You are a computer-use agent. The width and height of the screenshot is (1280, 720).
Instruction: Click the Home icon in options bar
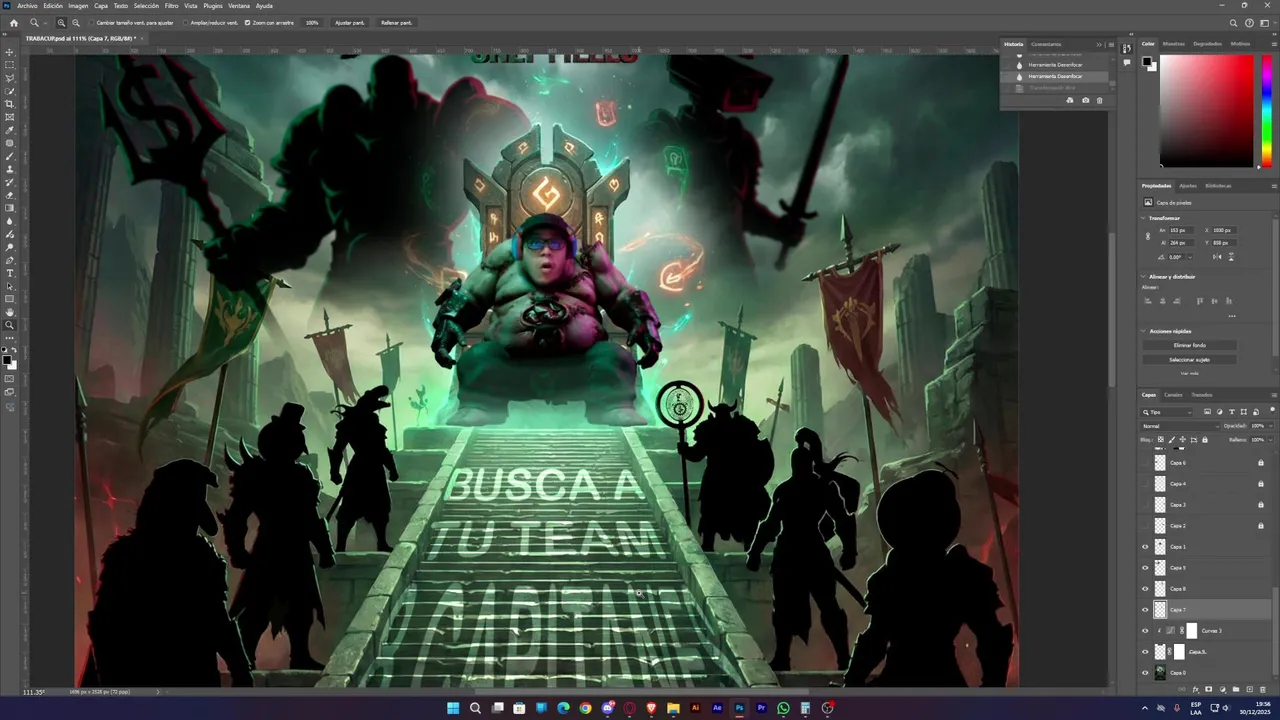pyautogui.click(x=13, y=22)
